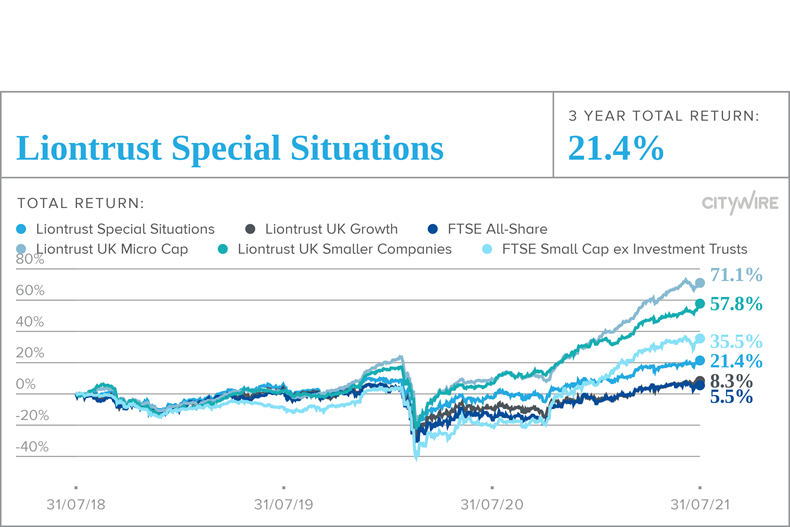Click the FTSE All-Share legend text
This screenshot has width=790, height=527.
[x=499, y=229]
